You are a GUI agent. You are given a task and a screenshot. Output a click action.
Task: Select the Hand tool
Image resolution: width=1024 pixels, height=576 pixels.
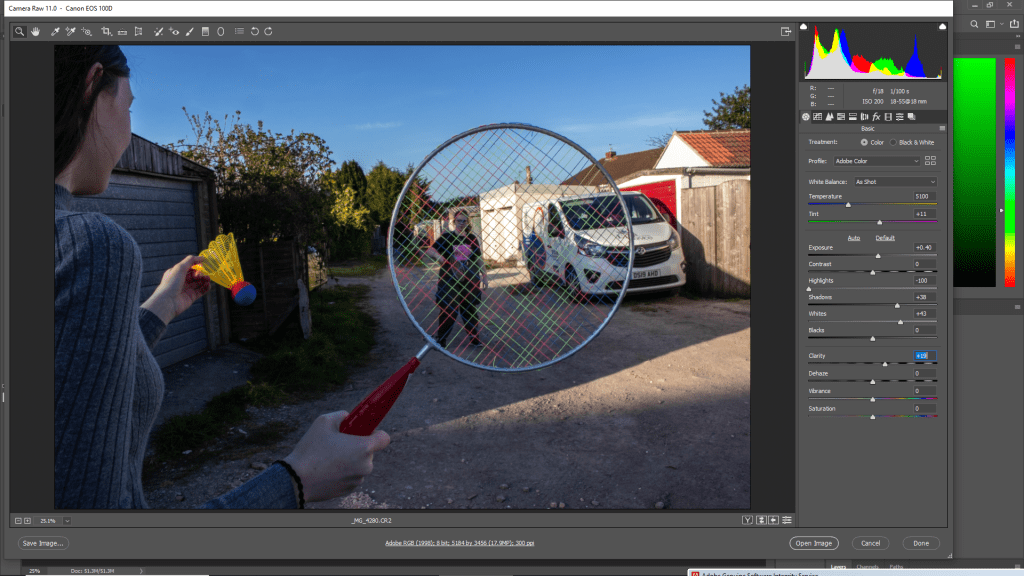pyautogui.click(x=35, y=32)
